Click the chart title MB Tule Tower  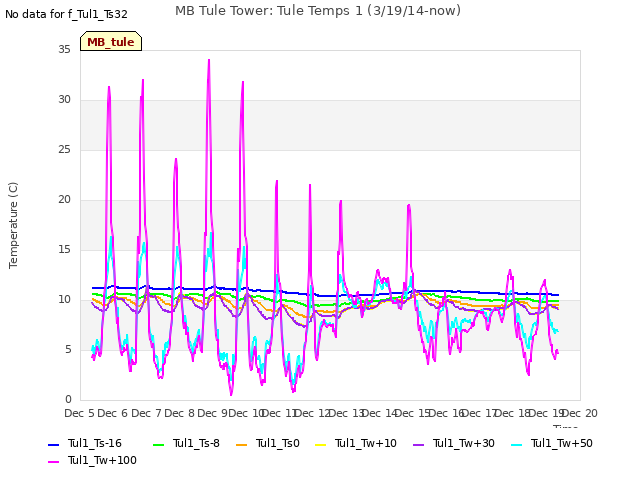pos(318,11)
